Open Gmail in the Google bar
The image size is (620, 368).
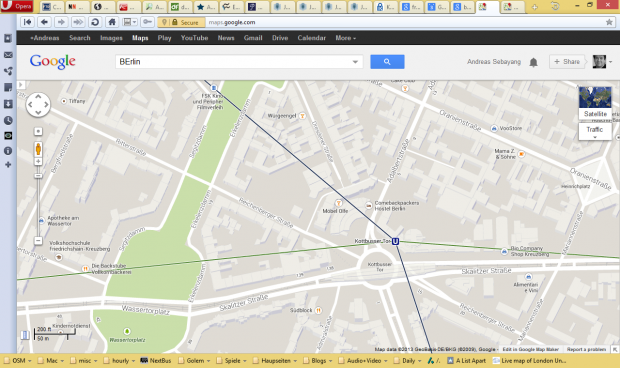click(253, 38)
